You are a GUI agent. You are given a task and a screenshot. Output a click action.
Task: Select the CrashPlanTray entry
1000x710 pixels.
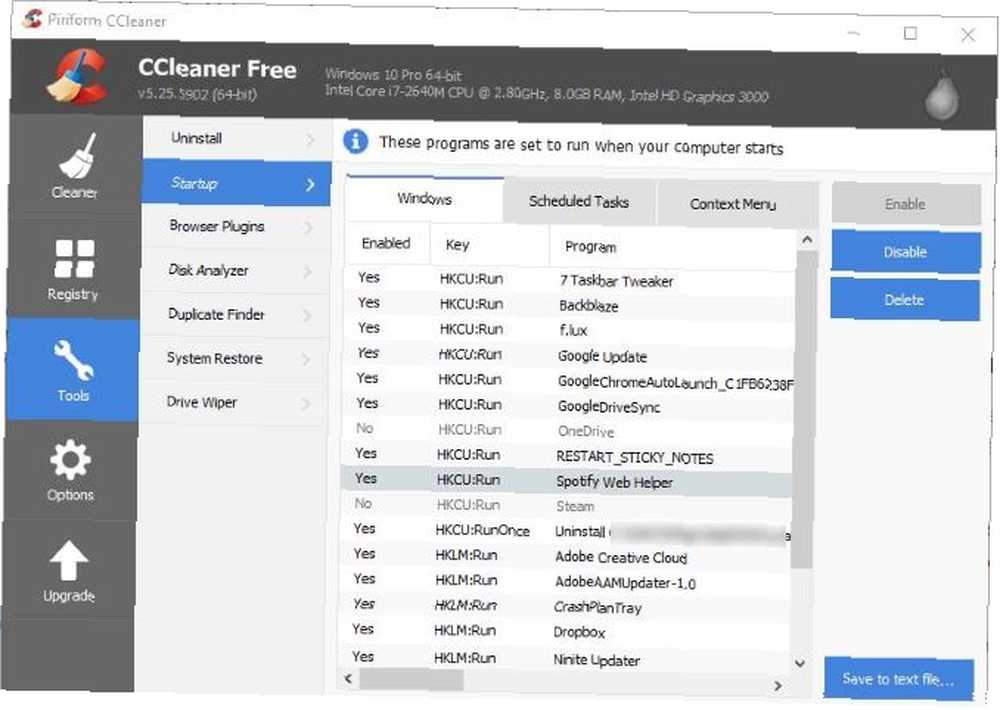tap(565, 605)
